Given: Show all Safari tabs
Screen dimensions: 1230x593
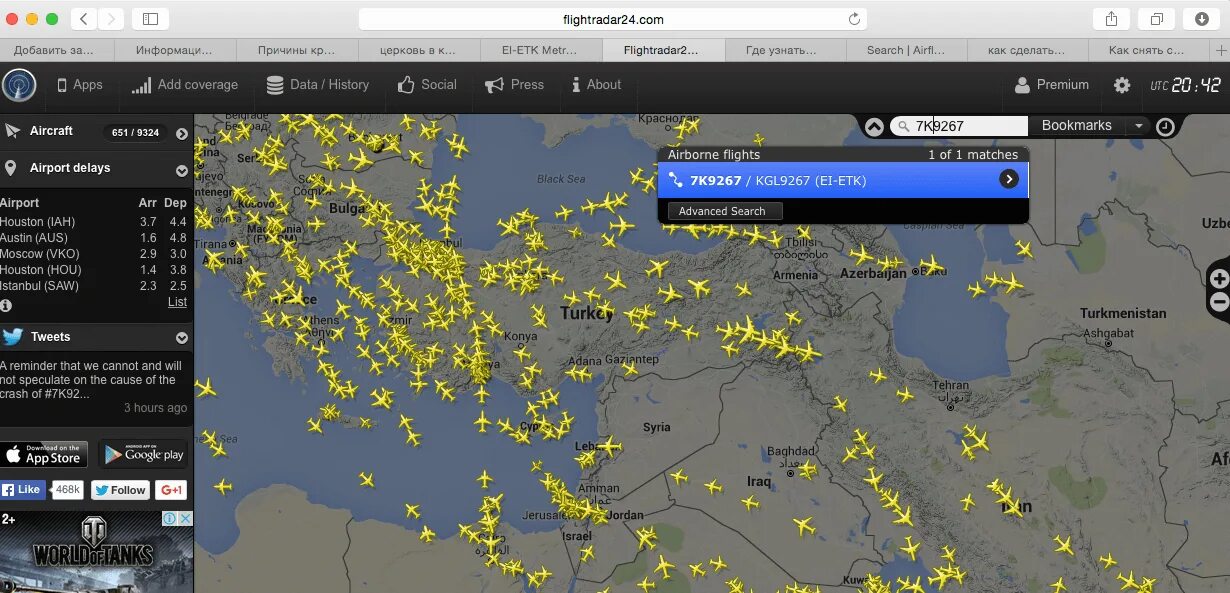Looking at the screenshot, I should click(1157, 19).
